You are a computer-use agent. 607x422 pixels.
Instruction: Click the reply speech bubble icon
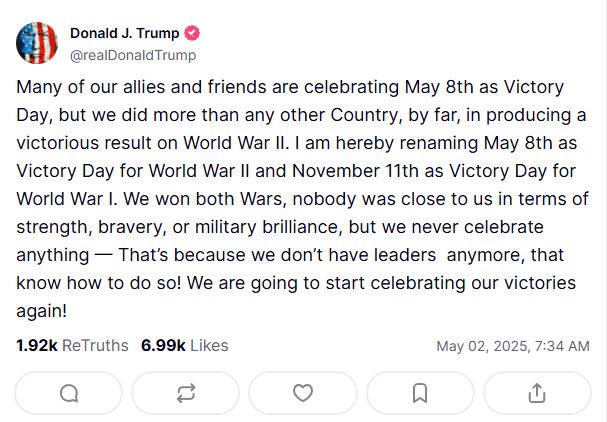click(x=69, y=393)
